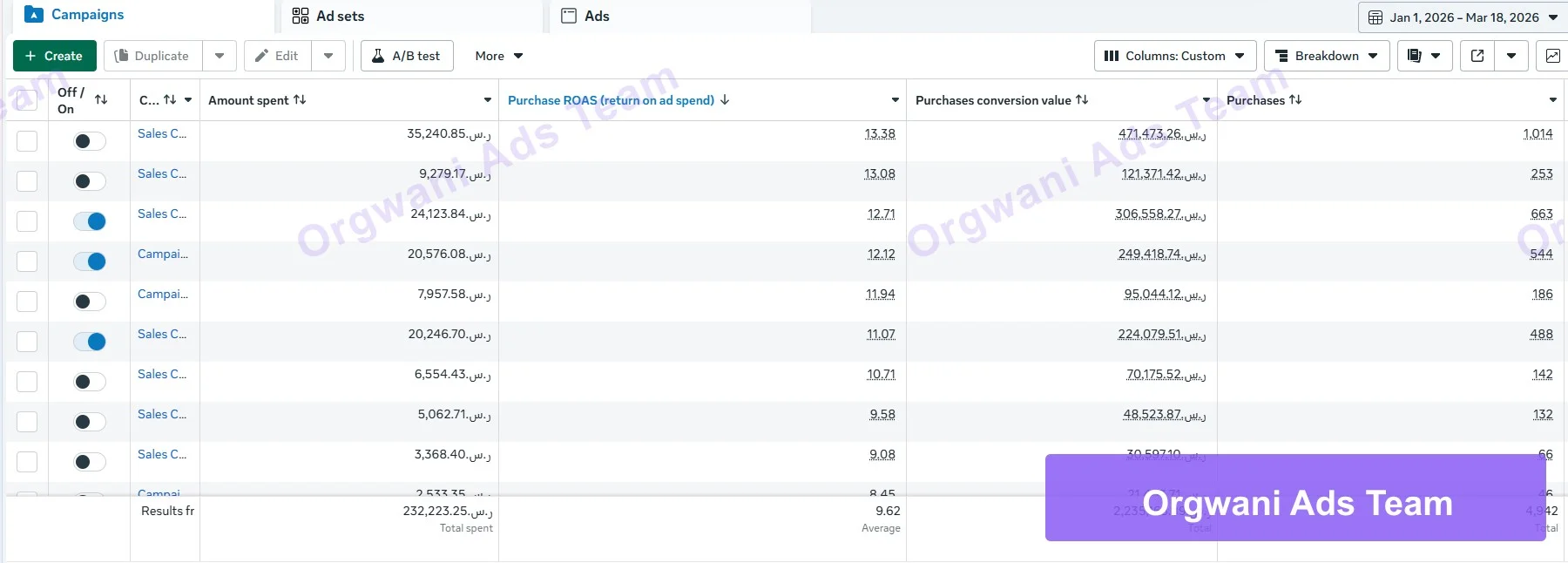Sort by Amount spent column arrows
Screen dimensions: 1568x563
300,100
